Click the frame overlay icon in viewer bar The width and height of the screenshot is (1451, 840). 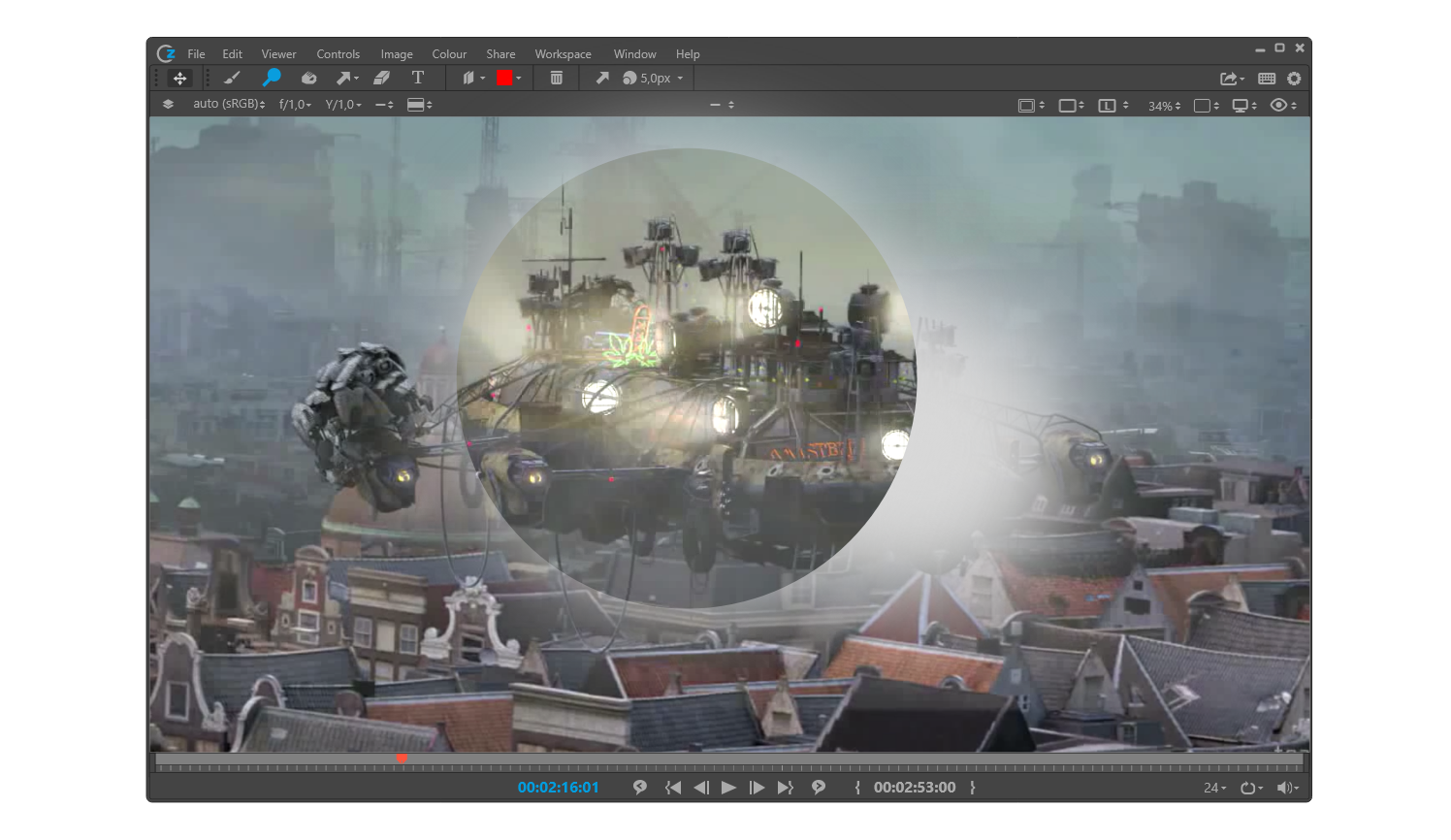tap(1026, 105)
